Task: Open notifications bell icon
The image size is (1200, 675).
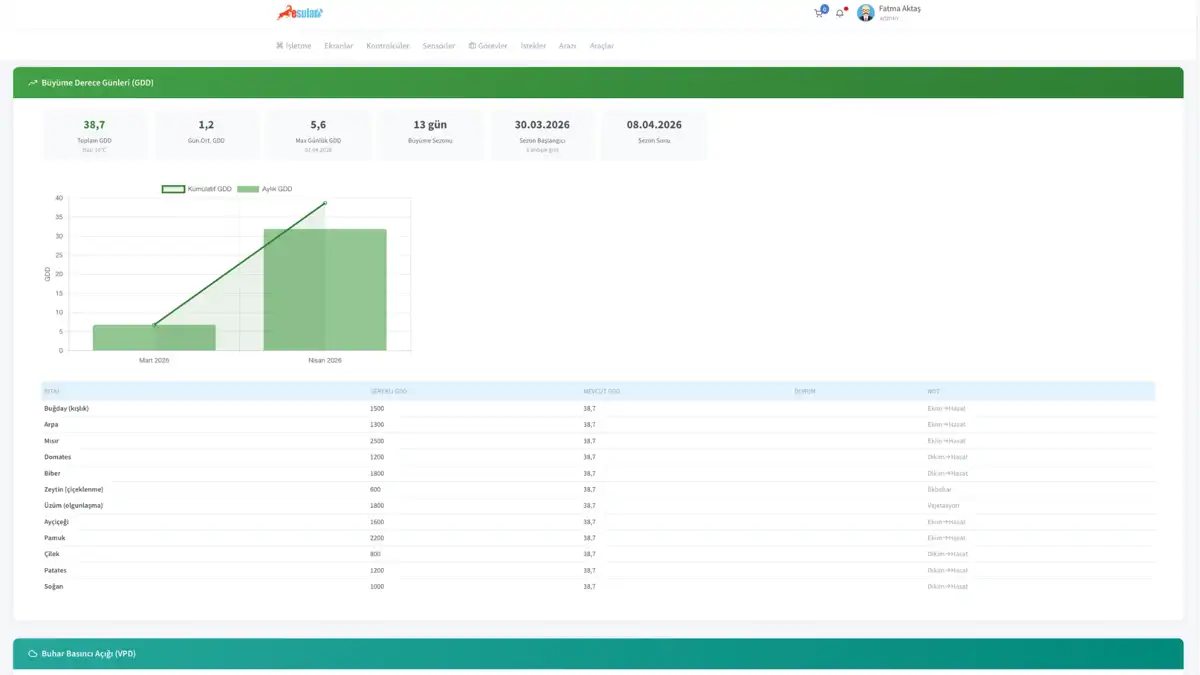Action: pyautogui.click(x=840, y=13)
